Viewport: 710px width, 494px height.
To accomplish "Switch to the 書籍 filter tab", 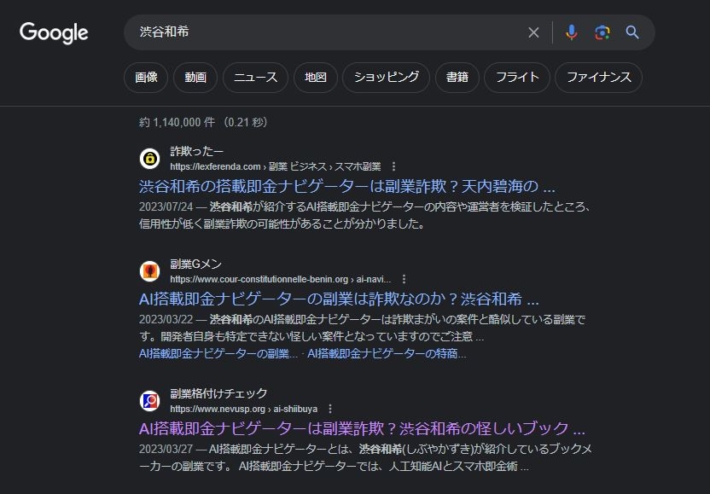I will [457, 77].
